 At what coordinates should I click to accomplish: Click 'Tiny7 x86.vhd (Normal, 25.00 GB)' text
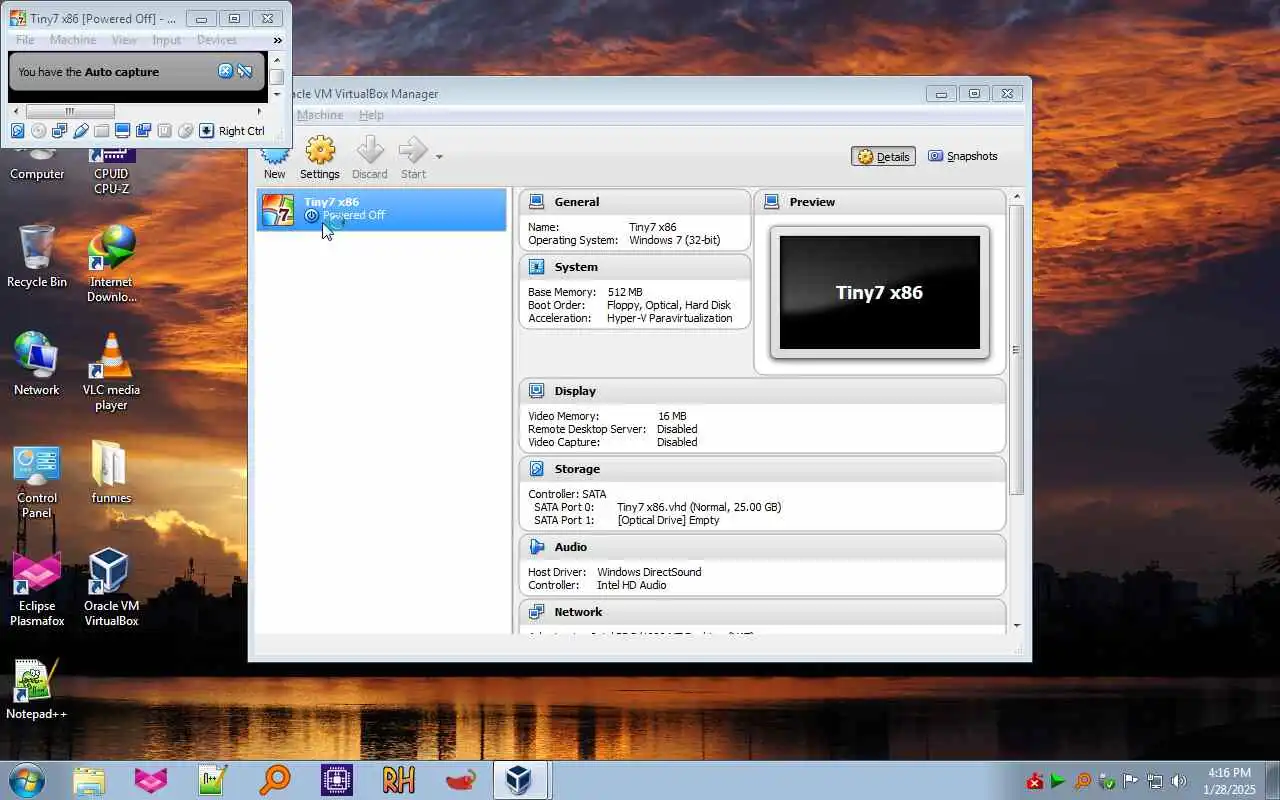pyautogui.click(x=699, y=507)
